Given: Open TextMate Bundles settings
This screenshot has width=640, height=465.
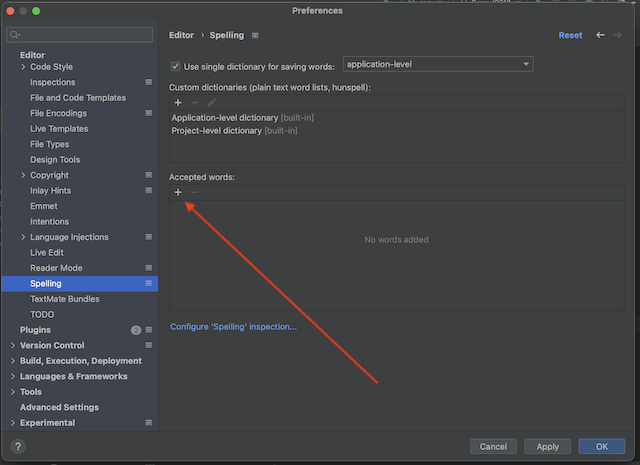Looking at the screenshot, I should point(65,299).
